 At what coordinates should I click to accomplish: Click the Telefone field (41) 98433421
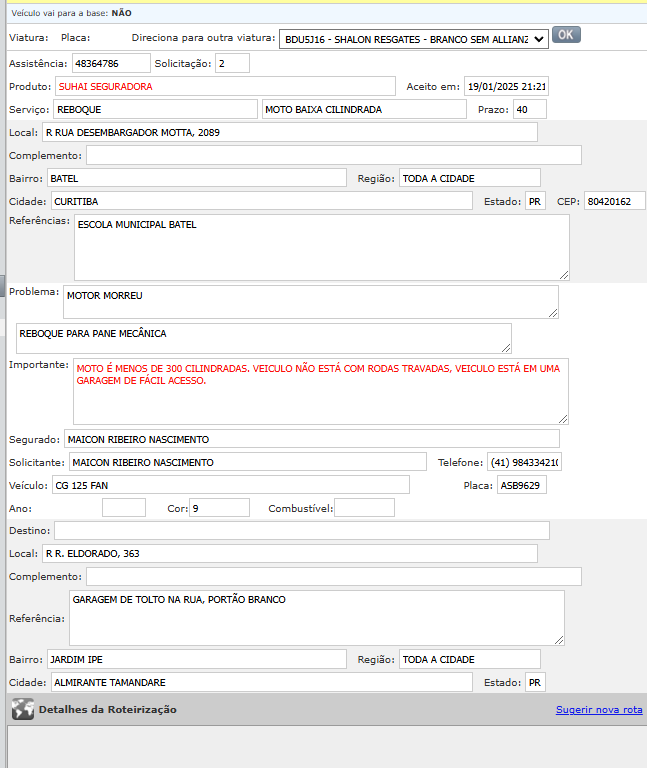(x=524, y=462)
